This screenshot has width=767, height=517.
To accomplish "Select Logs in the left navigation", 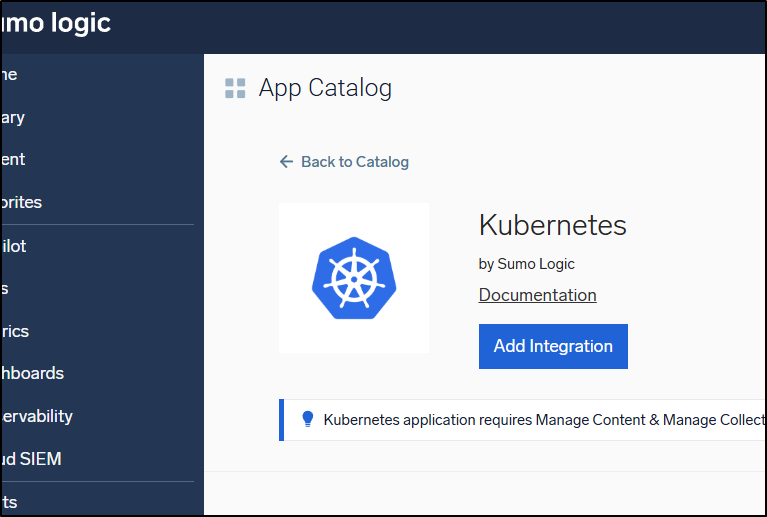I will (6, 288).
